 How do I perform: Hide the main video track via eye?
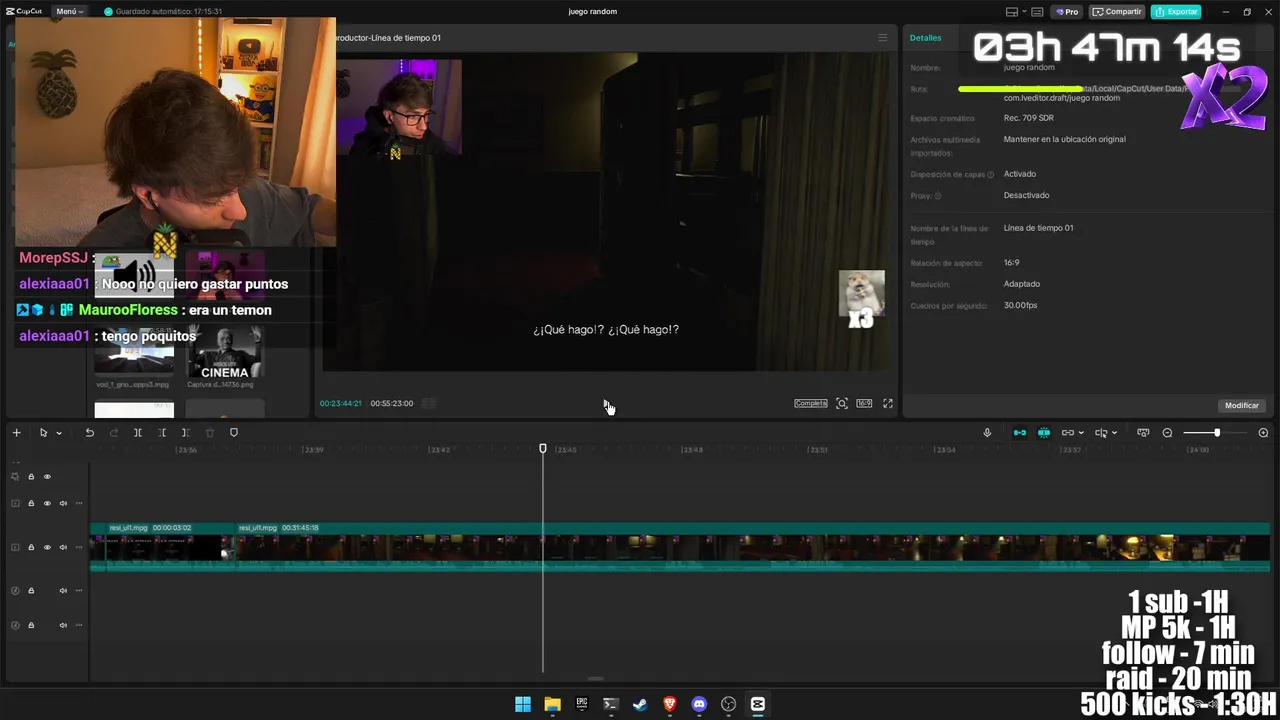click(x=47, y=547)
